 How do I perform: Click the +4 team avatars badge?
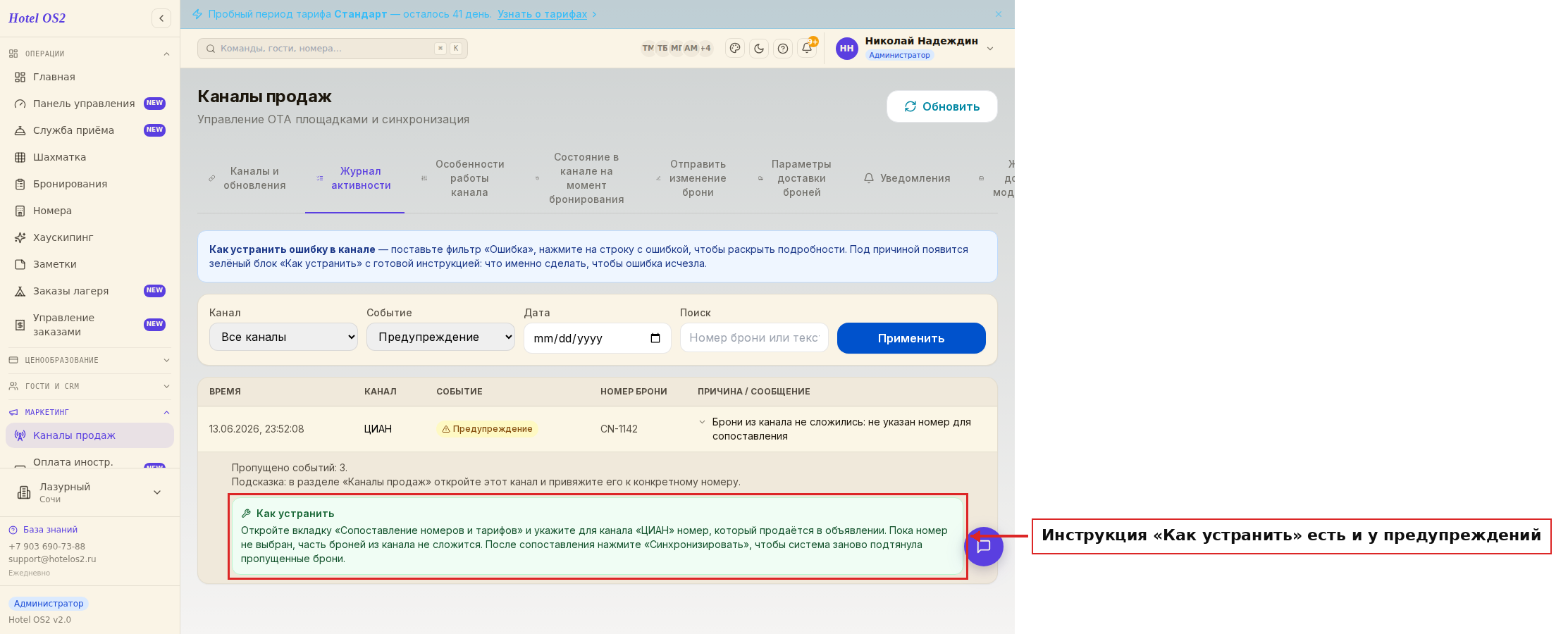pos(705,49)
